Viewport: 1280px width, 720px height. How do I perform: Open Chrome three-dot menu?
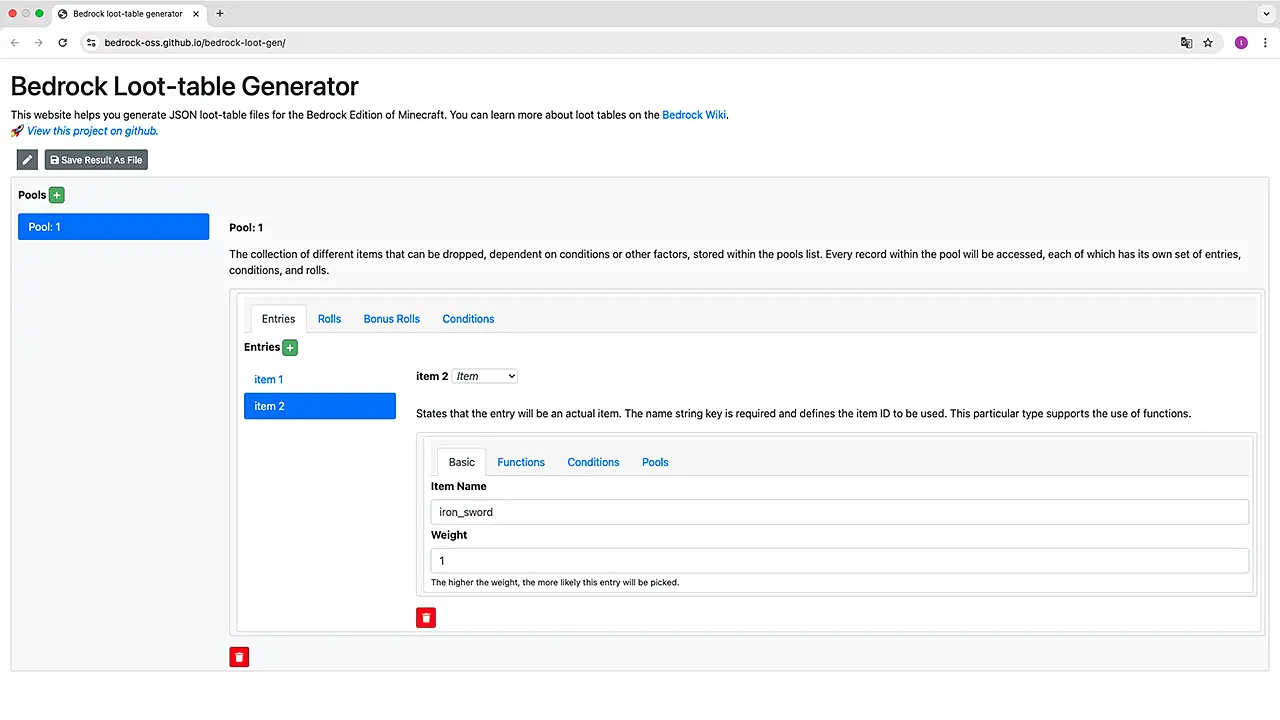click(1265, 43)
